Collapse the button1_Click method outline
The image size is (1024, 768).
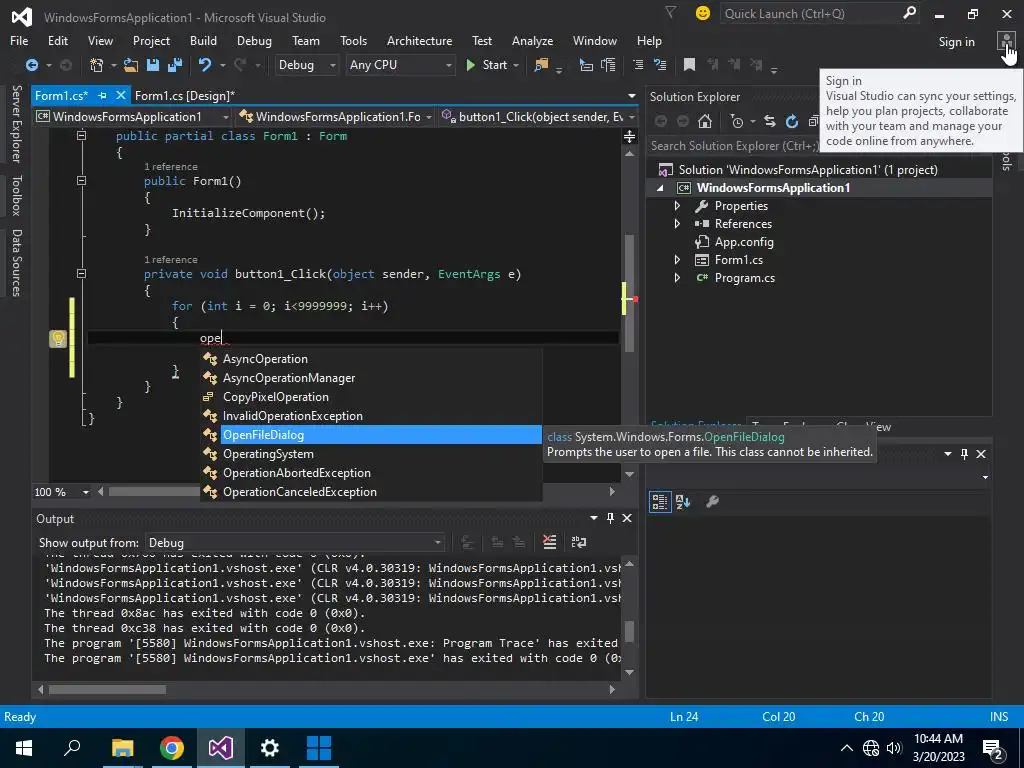click(82, 274)
